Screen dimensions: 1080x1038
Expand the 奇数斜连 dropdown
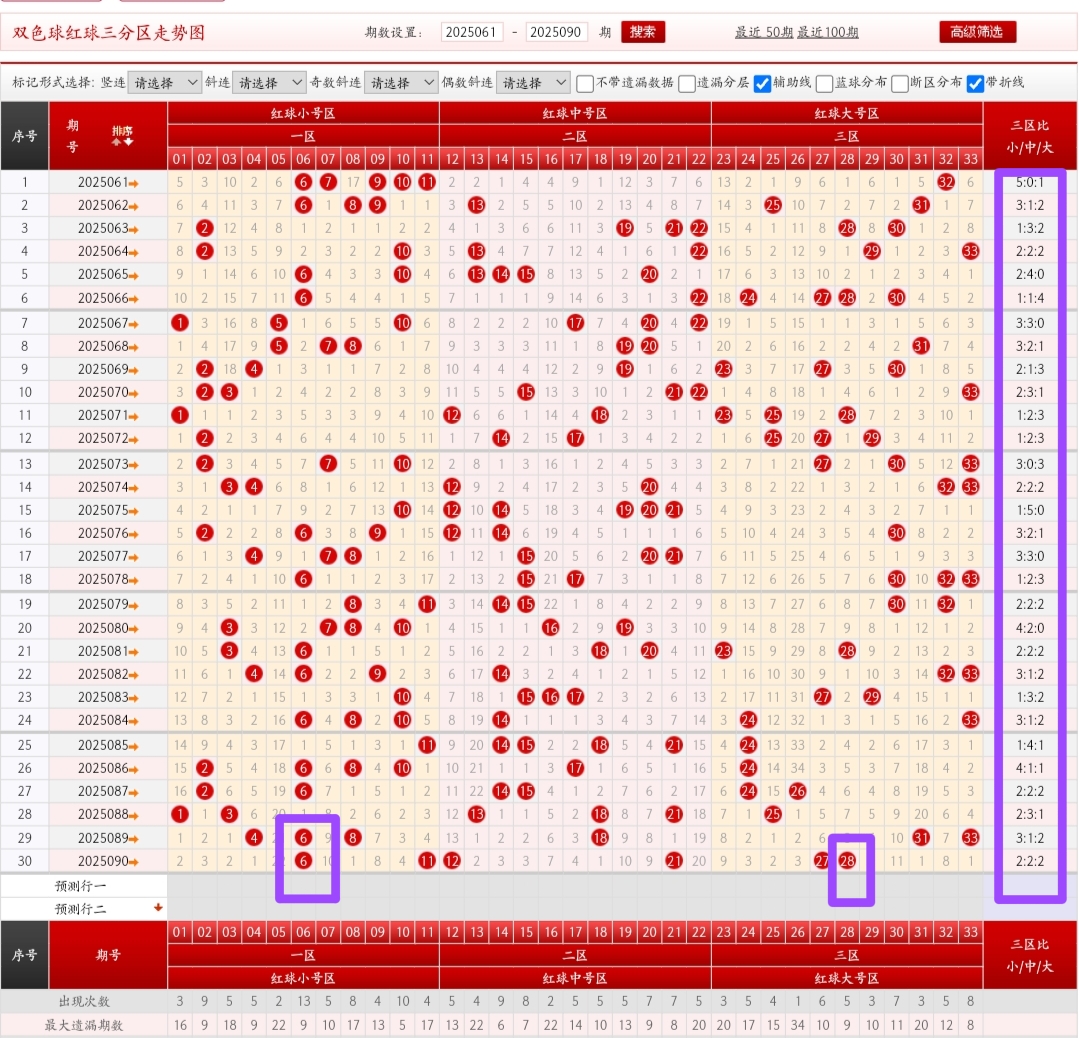pos(400,83)
